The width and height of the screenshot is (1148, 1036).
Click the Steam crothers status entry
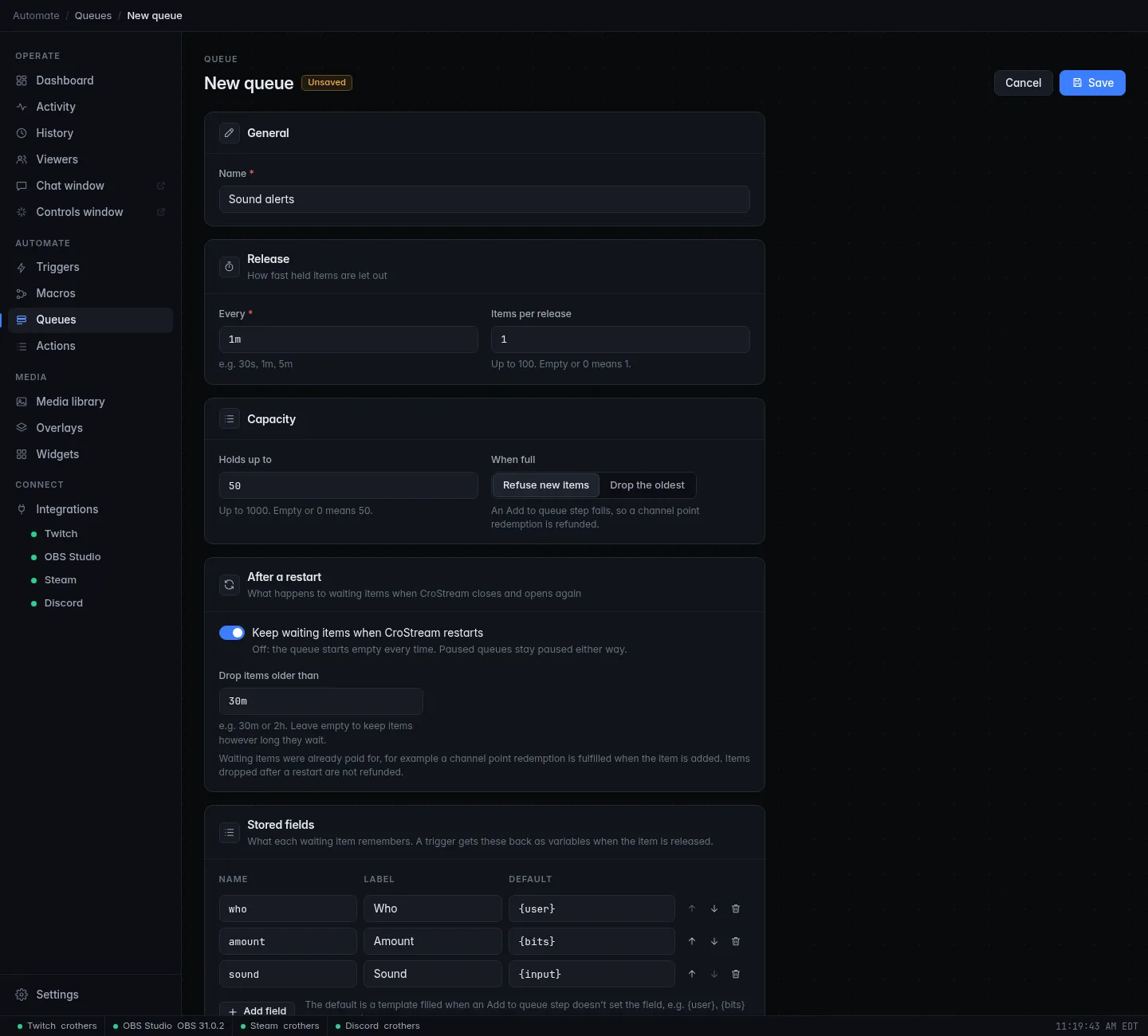[280, 1026]
